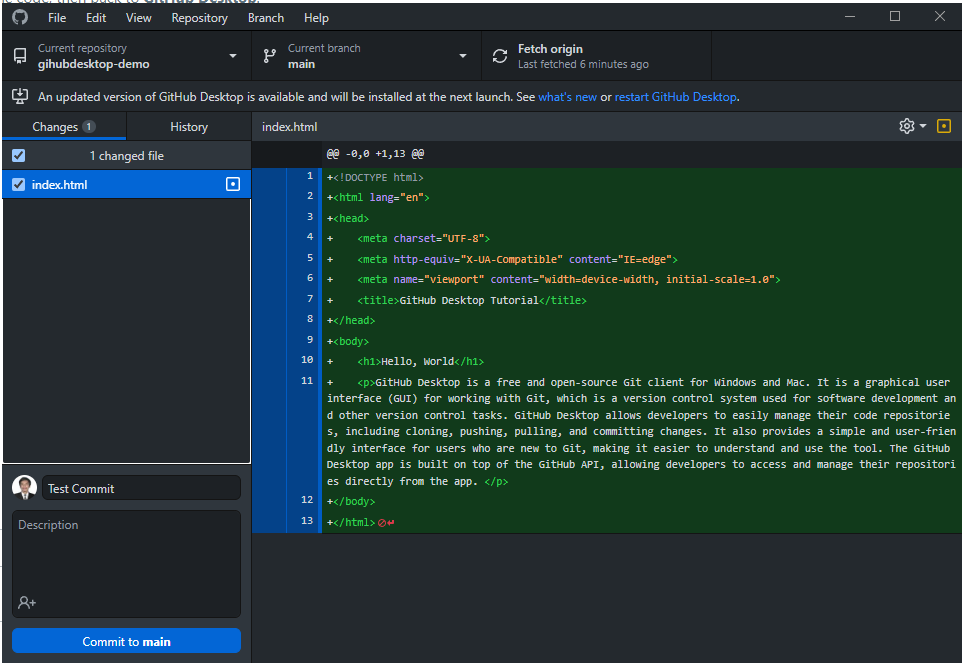Screen dimensions: 966x666
Task: Toggle the checkbox for all changed files
Action: tap(18, 155)
